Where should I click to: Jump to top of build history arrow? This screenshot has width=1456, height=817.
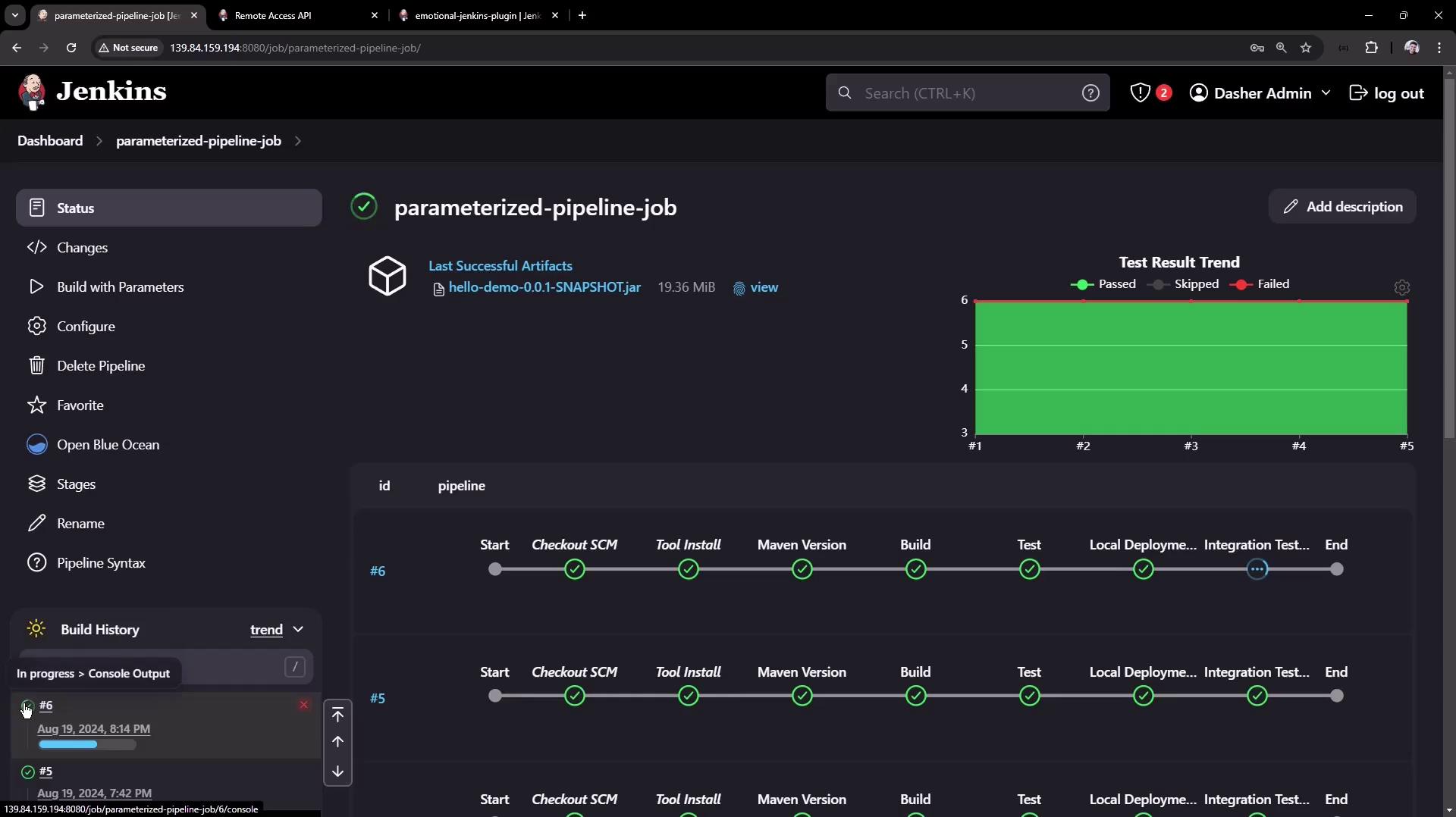338,715
